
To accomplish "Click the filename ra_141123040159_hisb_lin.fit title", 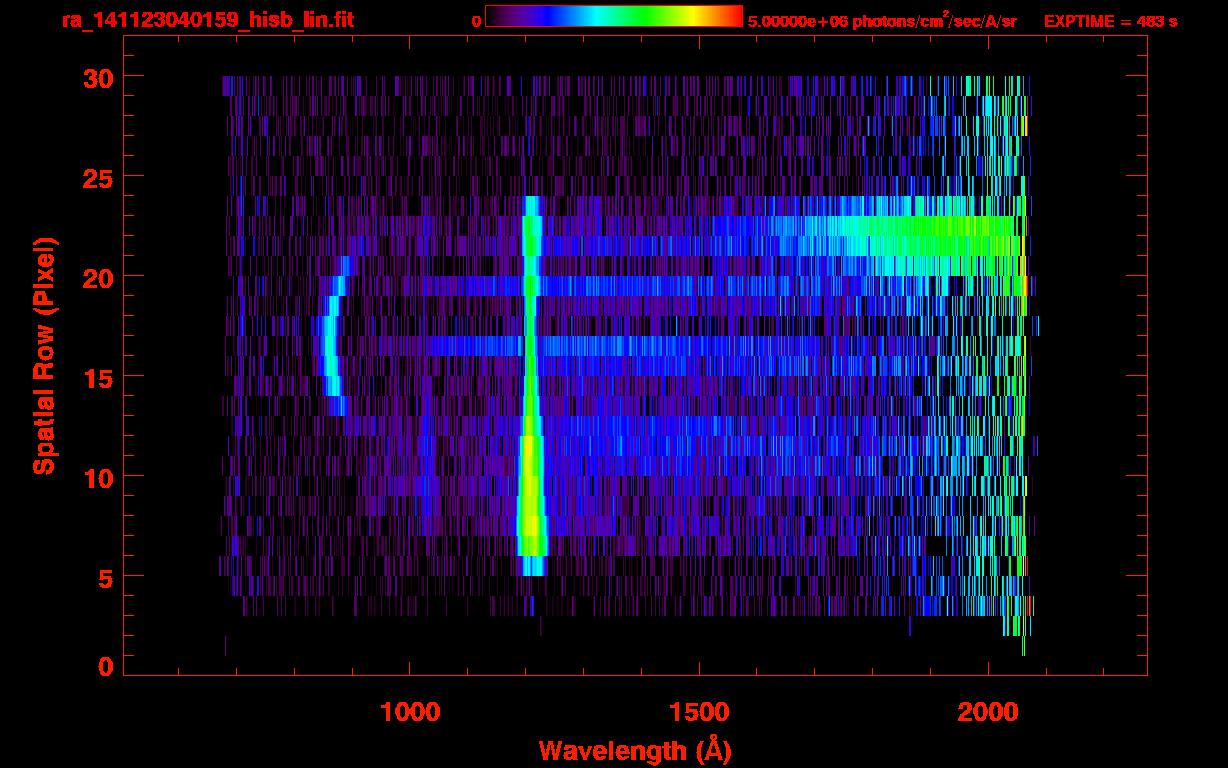I will [207, 20].
